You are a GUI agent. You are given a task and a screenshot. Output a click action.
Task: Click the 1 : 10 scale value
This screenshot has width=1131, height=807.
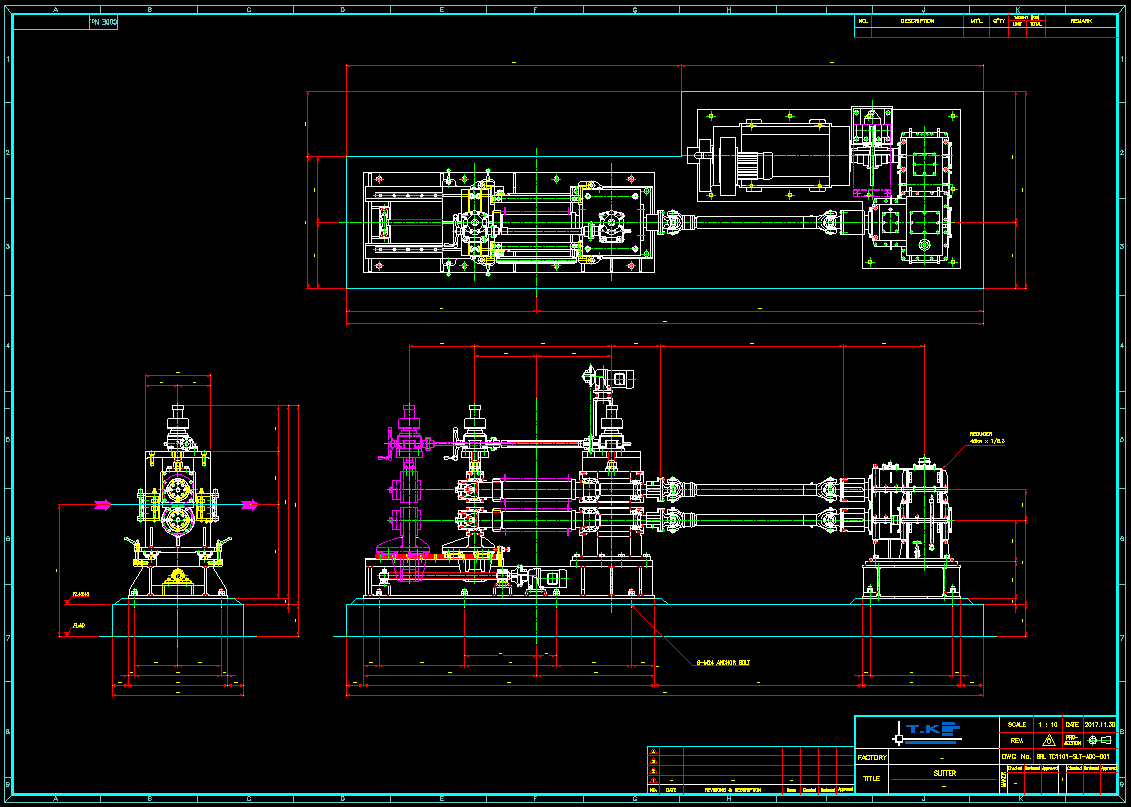1047,724
